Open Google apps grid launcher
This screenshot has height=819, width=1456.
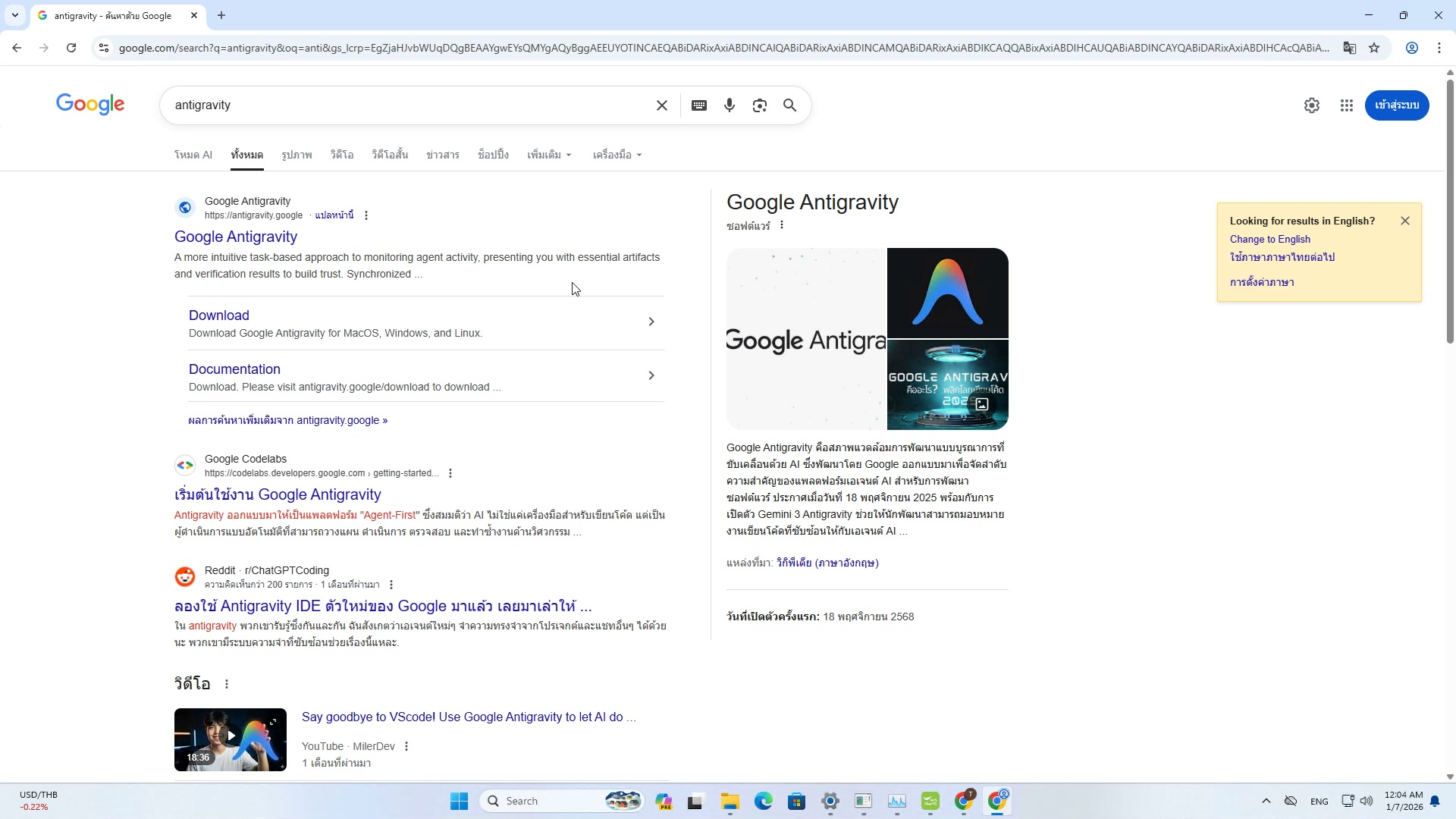[1346, 105]
